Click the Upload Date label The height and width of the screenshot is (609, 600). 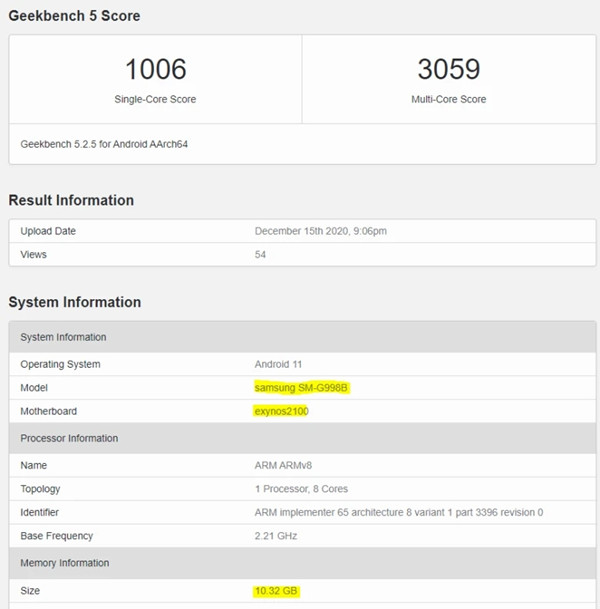[48, 231]
